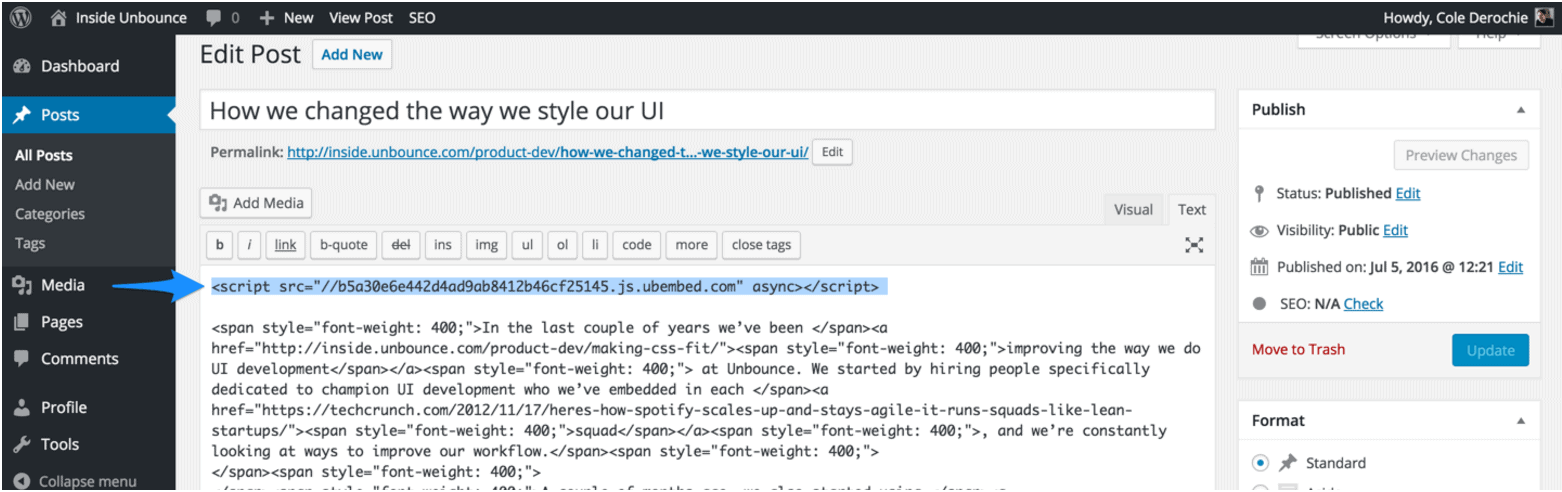The width and height of the screenshot is (1562, 492).
Task: Click the permalink Edit button
Action: pos(832,152)
